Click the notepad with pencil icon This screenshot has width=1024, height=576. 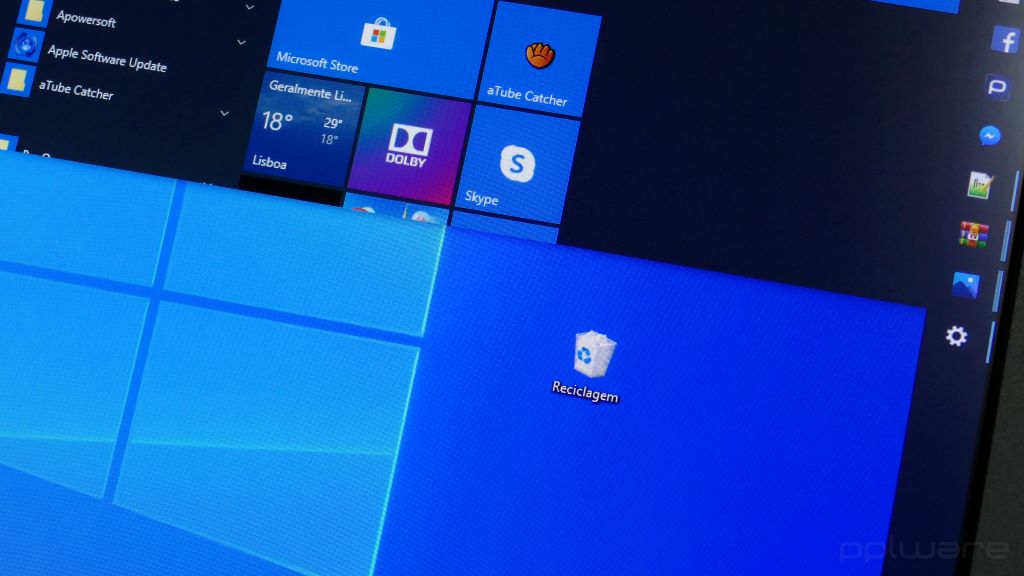(980, 185)
